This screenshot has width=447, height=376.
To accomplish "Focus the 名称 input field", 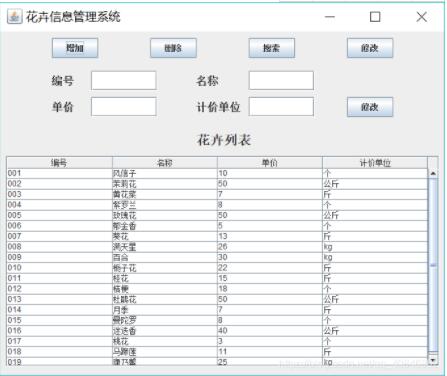I will click(x=281, y=80).
